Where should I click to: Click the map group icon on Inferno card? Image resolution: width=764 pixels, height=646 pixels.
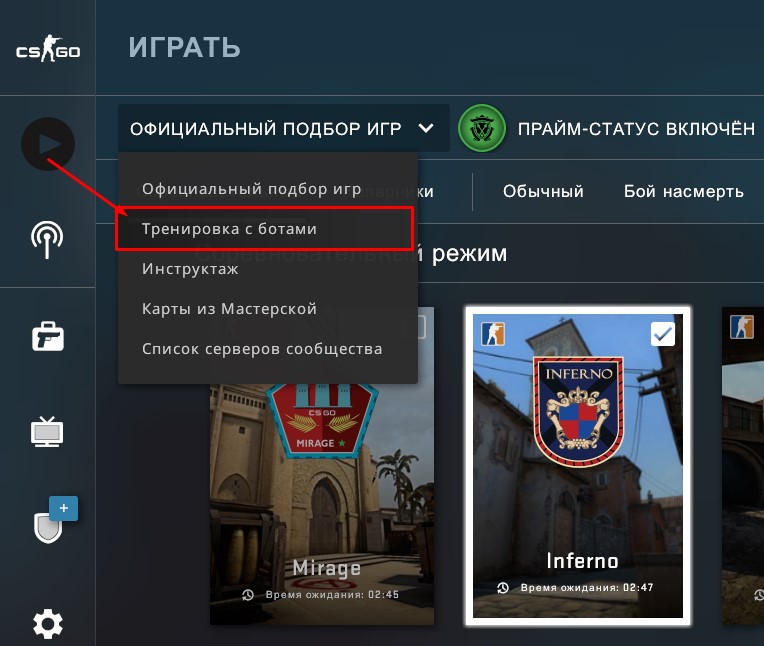pos(493,334)
